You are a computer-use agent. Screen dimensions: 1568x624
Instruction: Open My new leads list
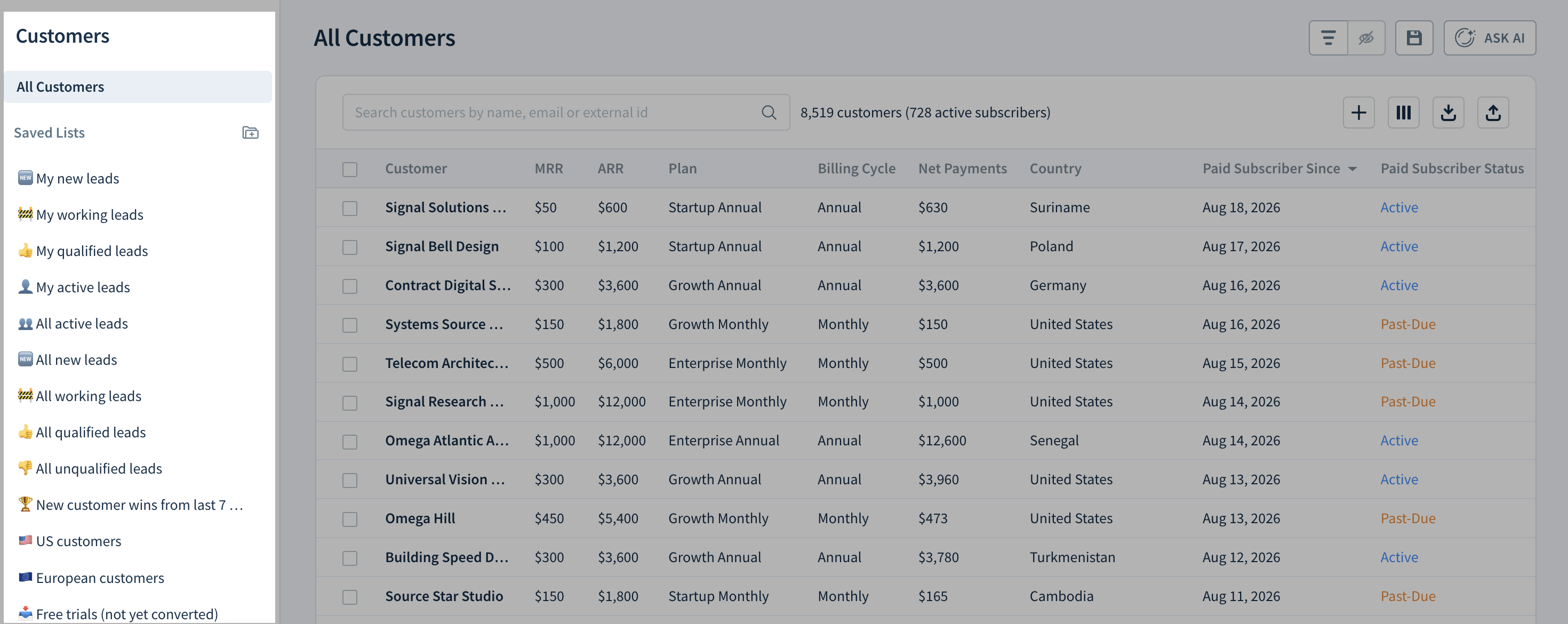(68, 178)
